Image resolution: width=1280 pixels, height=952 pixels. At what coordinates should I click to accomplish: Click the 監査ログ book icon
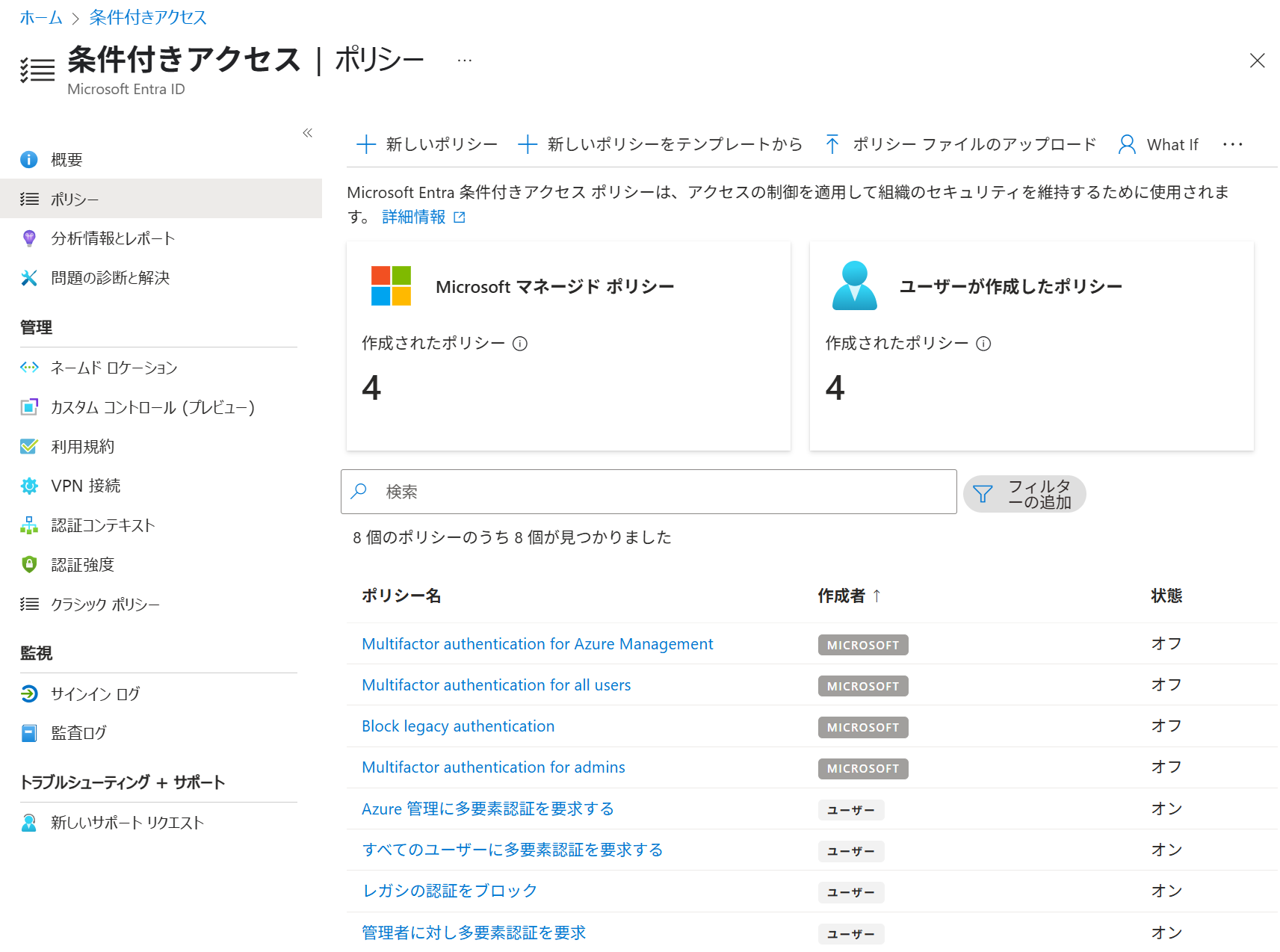point(29,733)
